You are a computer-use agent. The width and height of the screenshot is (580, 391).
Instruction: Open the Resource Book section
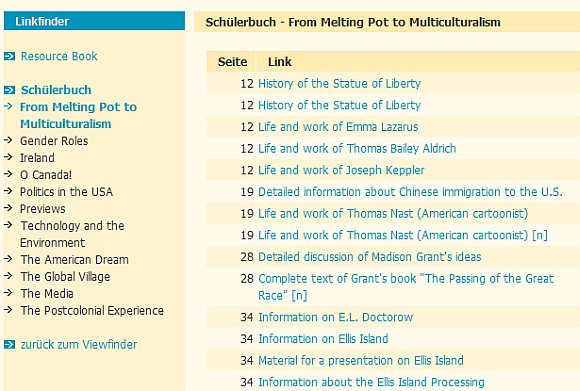pos(59,56)
